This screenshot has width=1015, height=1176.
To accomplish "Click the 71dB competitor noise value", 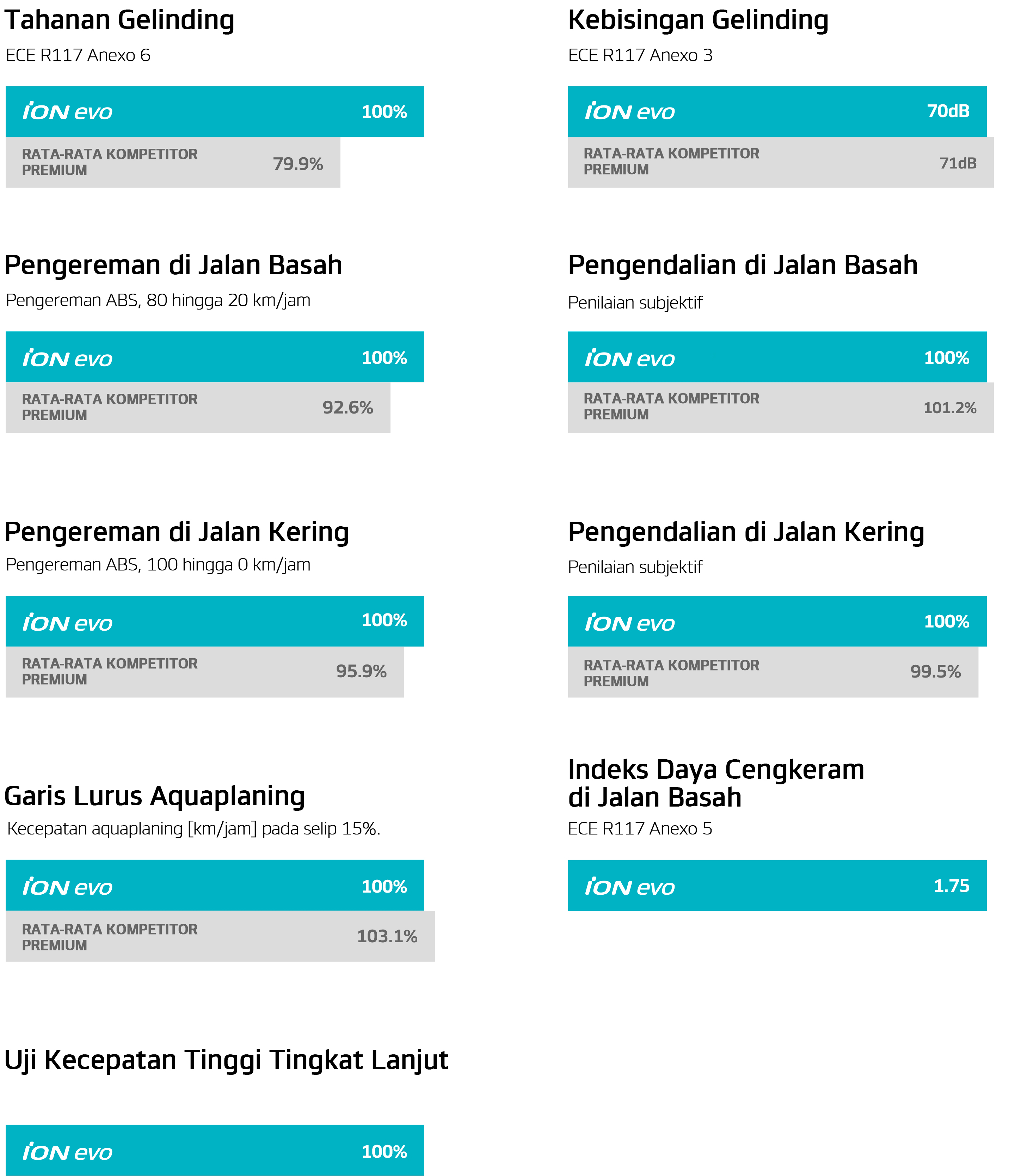I will [958, 164].
